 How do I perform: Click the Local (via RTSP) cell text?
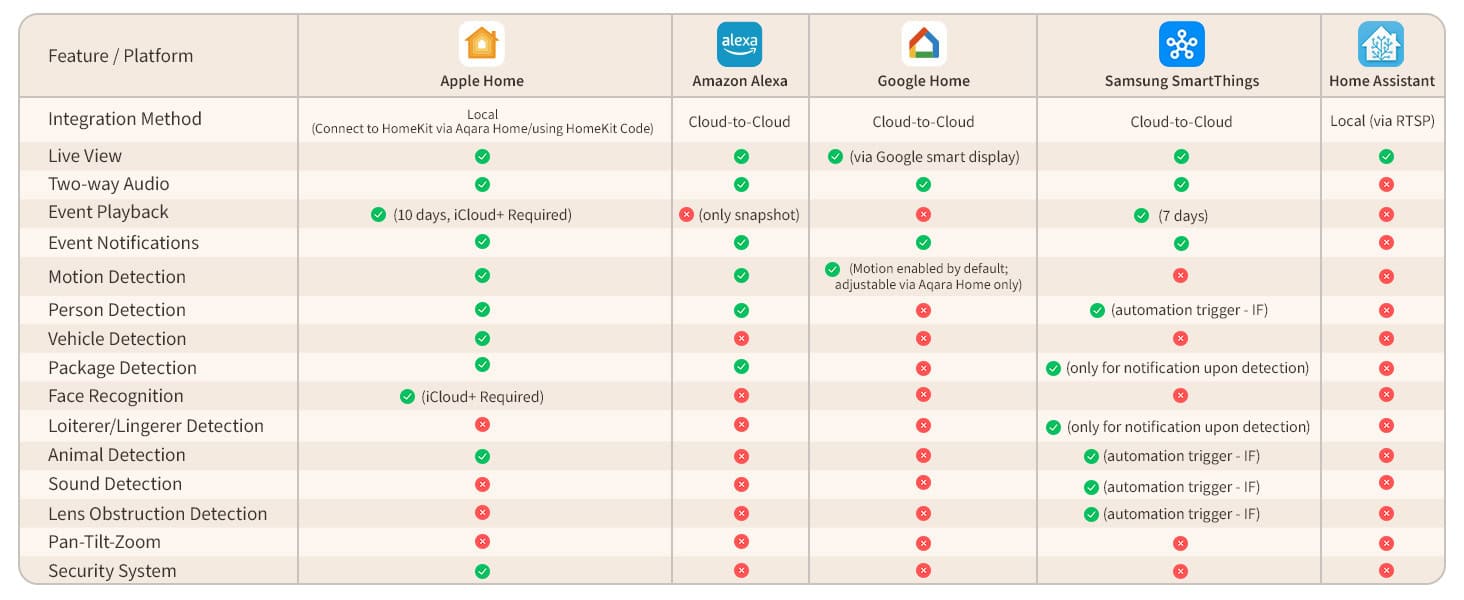click(1382, 121)
